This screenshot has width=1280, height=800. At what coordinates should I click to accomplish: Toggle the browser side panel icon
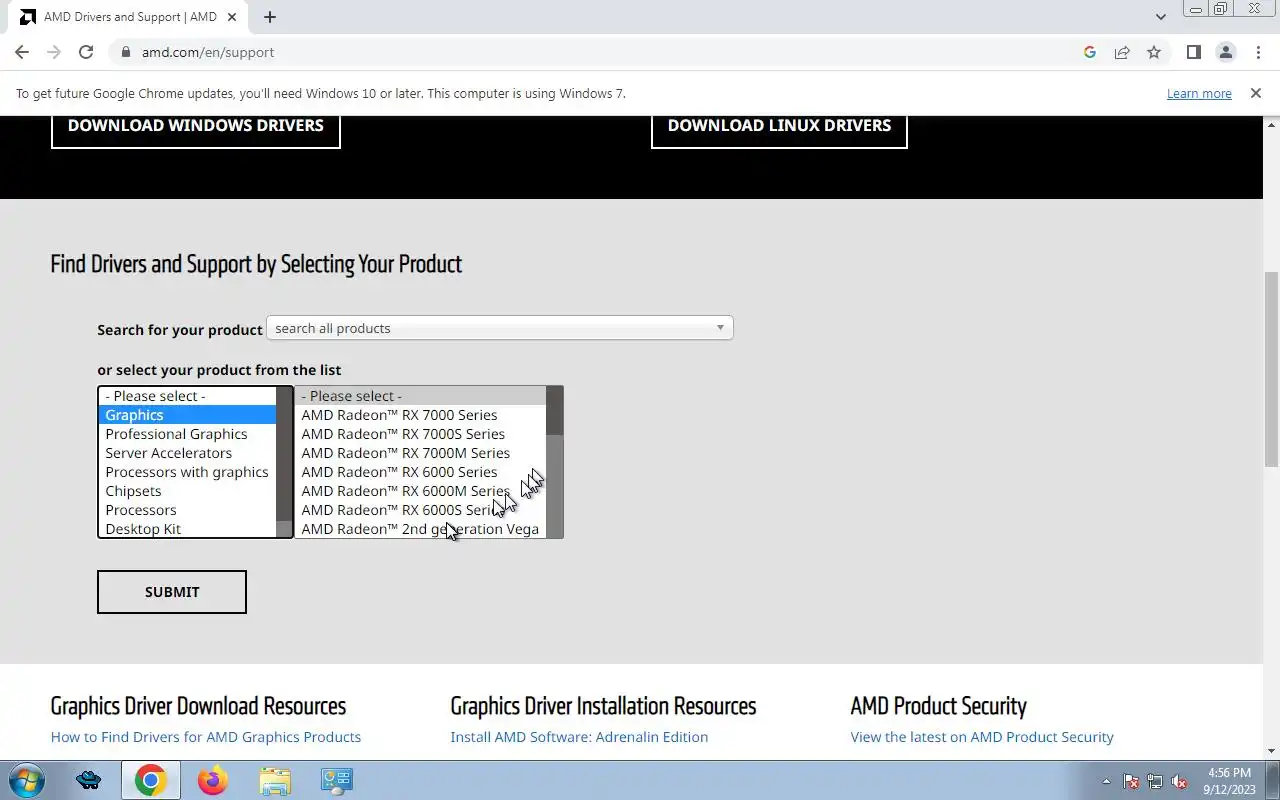pos(1193,52)
